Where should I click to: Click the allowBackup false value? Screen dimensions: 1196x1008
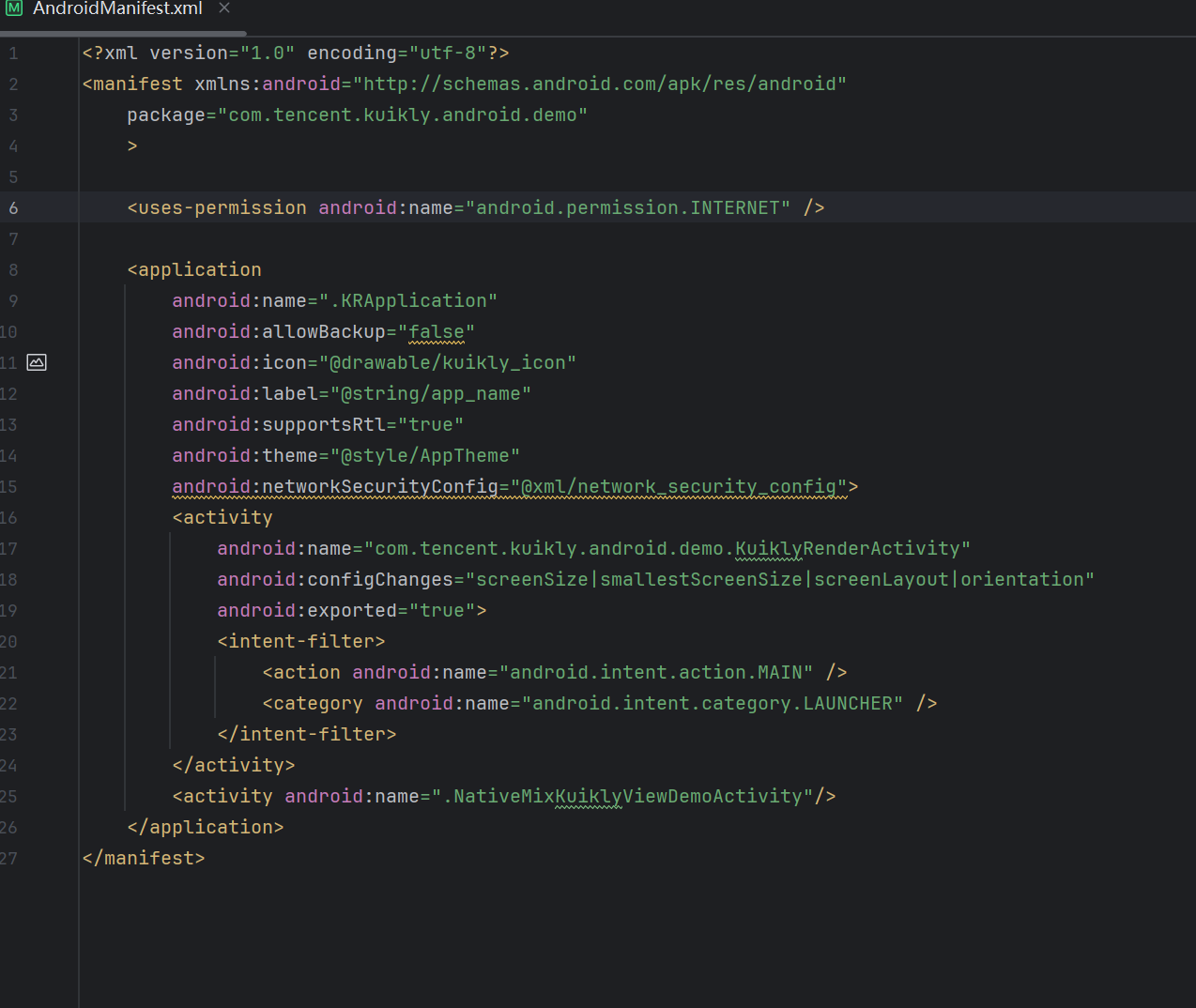(437, 332)
